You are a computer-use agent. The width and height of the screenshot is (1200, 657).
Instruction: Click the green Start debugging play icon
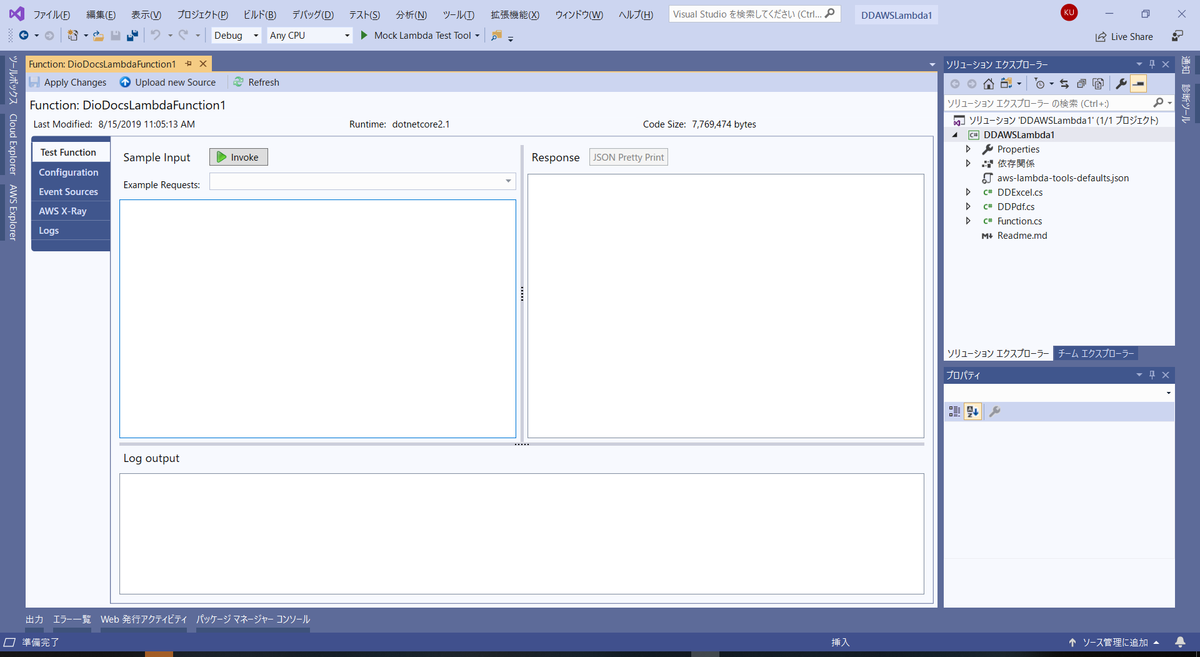click(364, 35)
